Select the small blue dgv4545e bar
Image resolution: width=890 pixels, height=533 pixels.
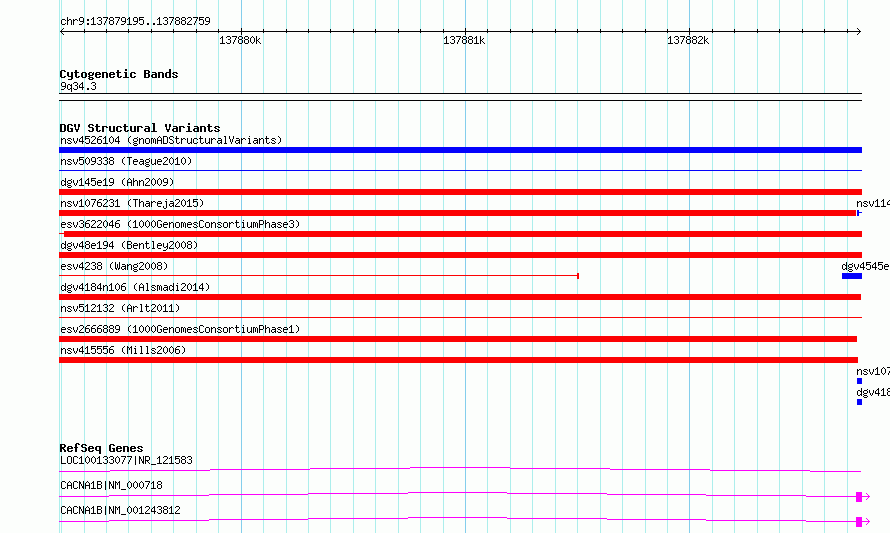(x=852, y=276)
